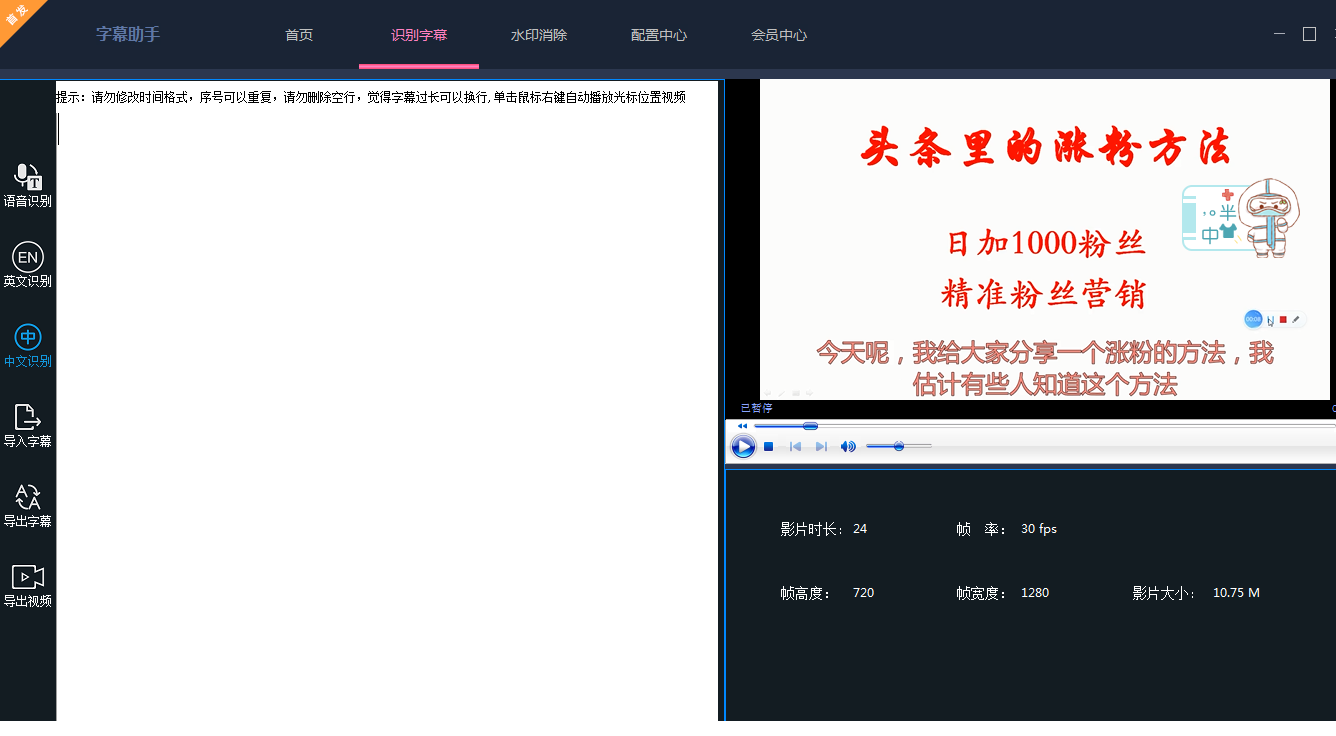The width and height of the screenshot is (1336, 736).
Task: Open the 水印消除 watermark removal tab
Action: point(539,35)
